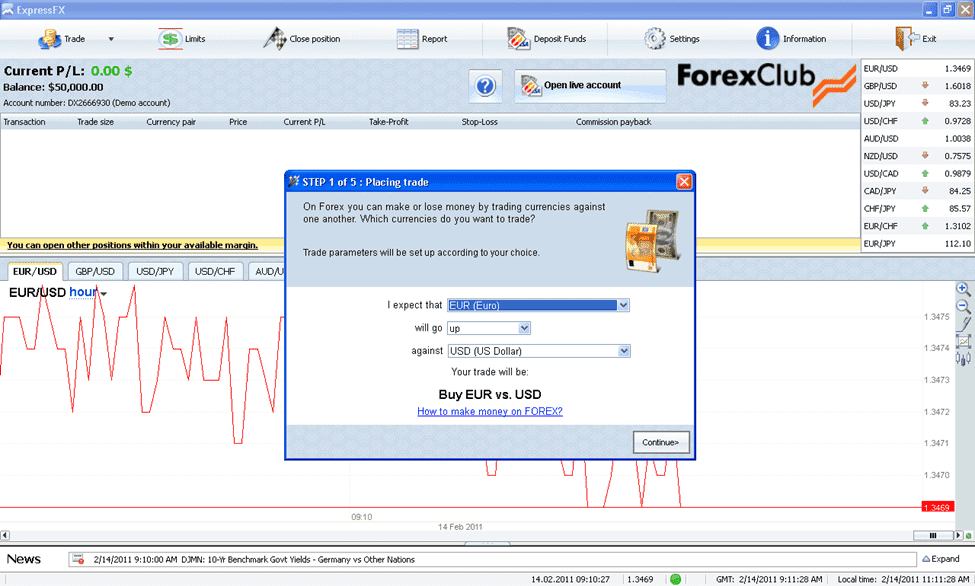Click the Currency pair column header
Viewport: 975px width, 586px height.
[x=171, y=122]
